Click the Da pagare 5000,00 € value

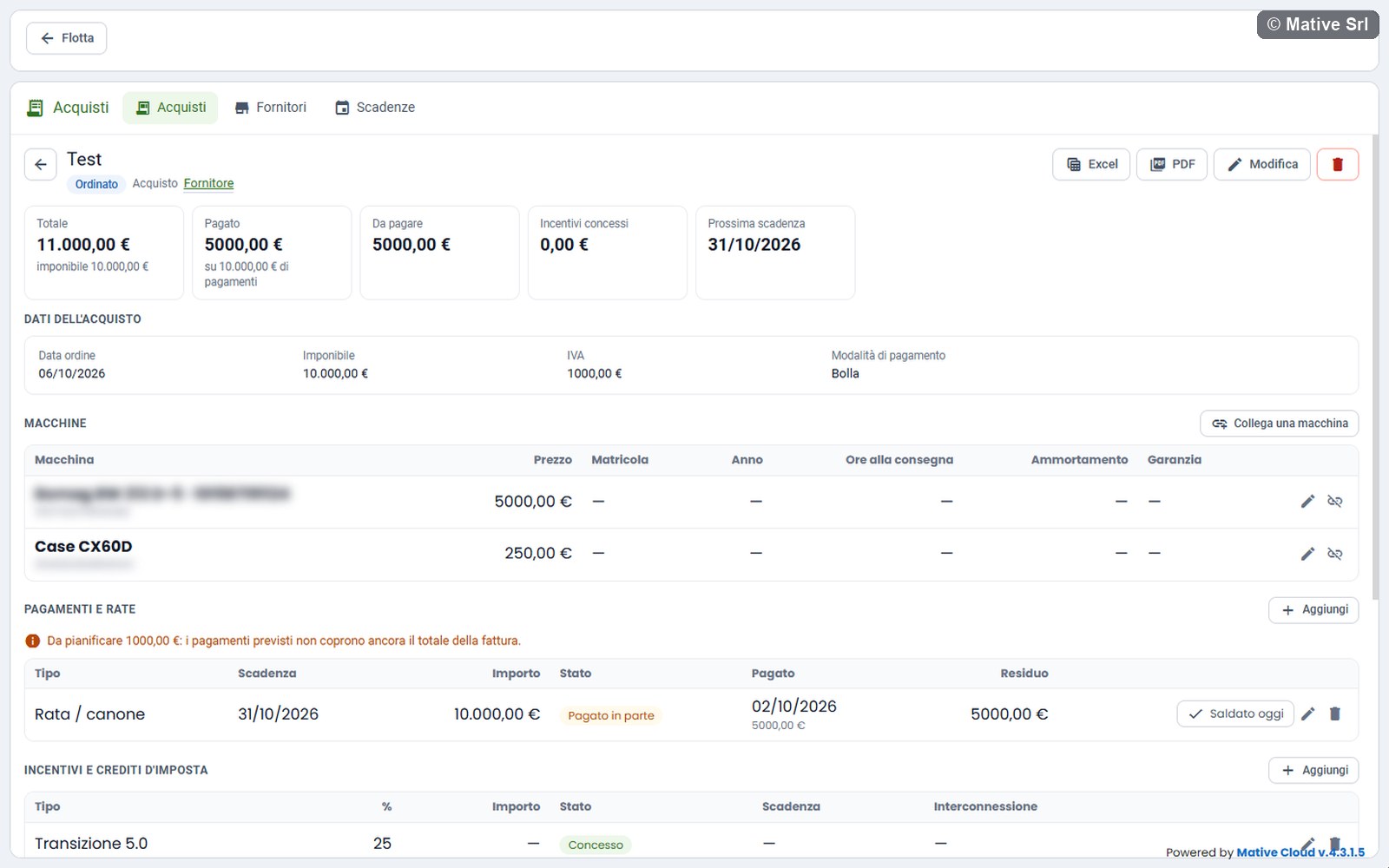pyautogui.click(x=411, y=245)
